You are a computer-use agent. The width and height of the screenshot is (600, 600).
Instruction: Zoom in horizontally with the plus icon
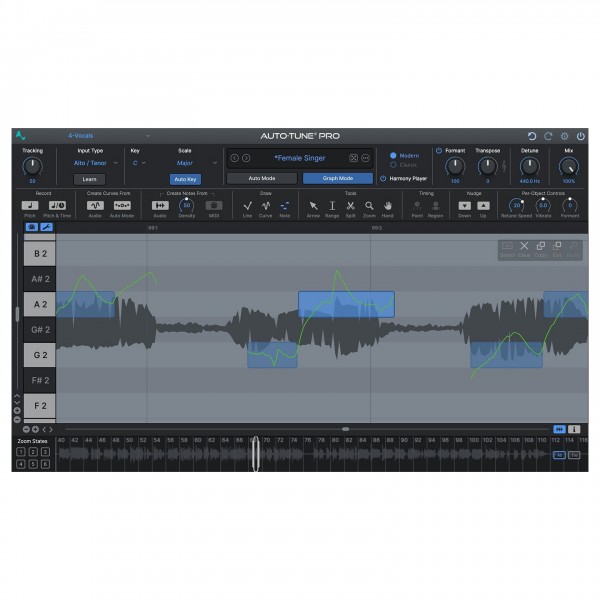coord(35,429)
